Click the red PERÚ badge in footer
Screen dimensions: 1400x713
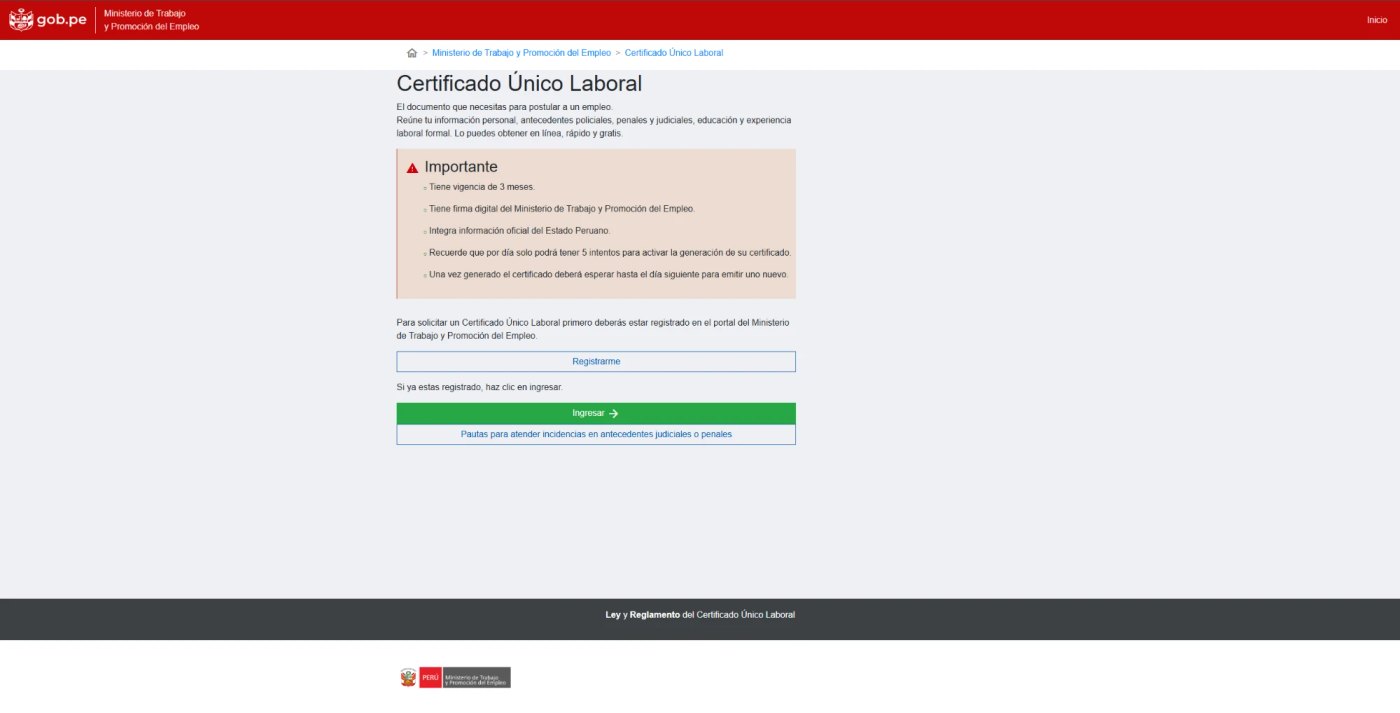[430, 677]
